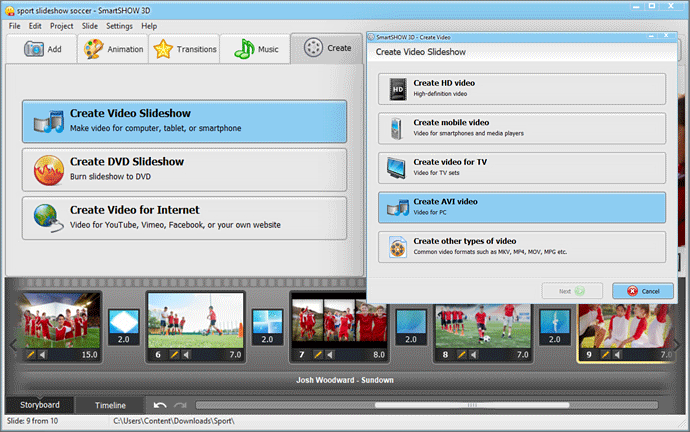Click the Cancel button in dialog
Image resolution: width=690 pixels, height=432 pixels.
[643, 291]
